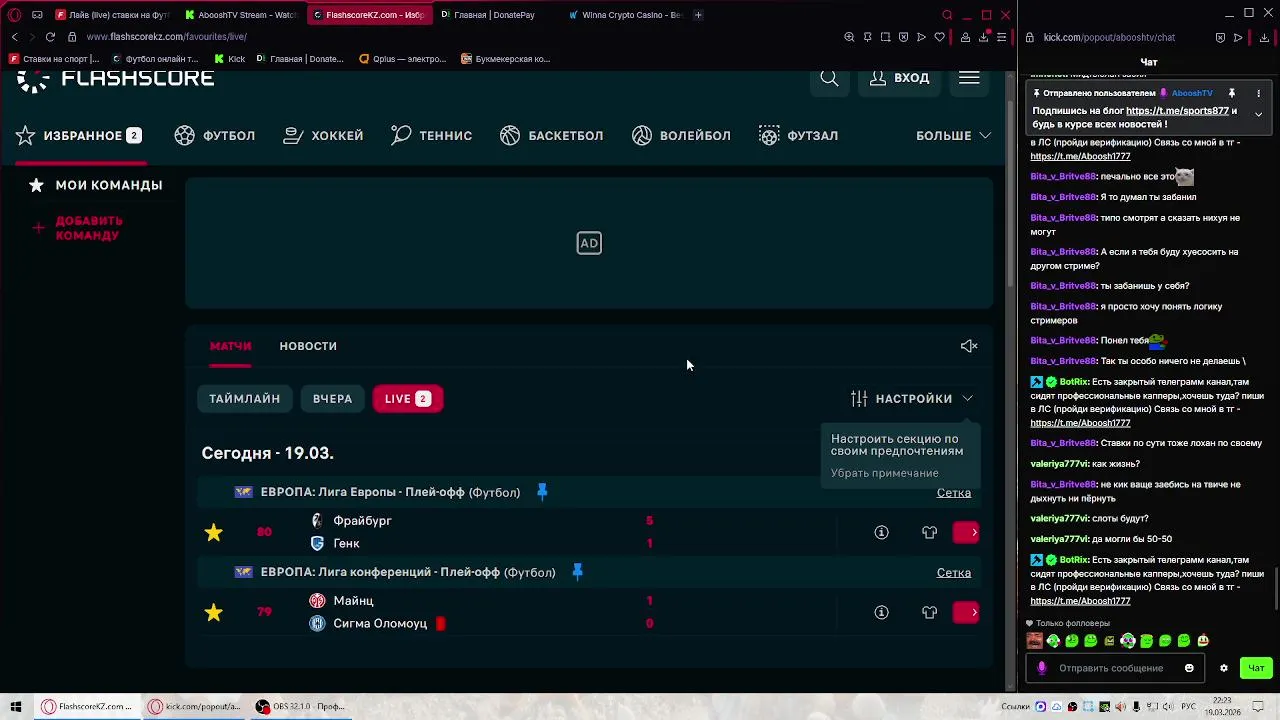Open live stream button for Фрайбург match
The width and height of the screenshot is (1280, 720).
click(x=966, y=533)
